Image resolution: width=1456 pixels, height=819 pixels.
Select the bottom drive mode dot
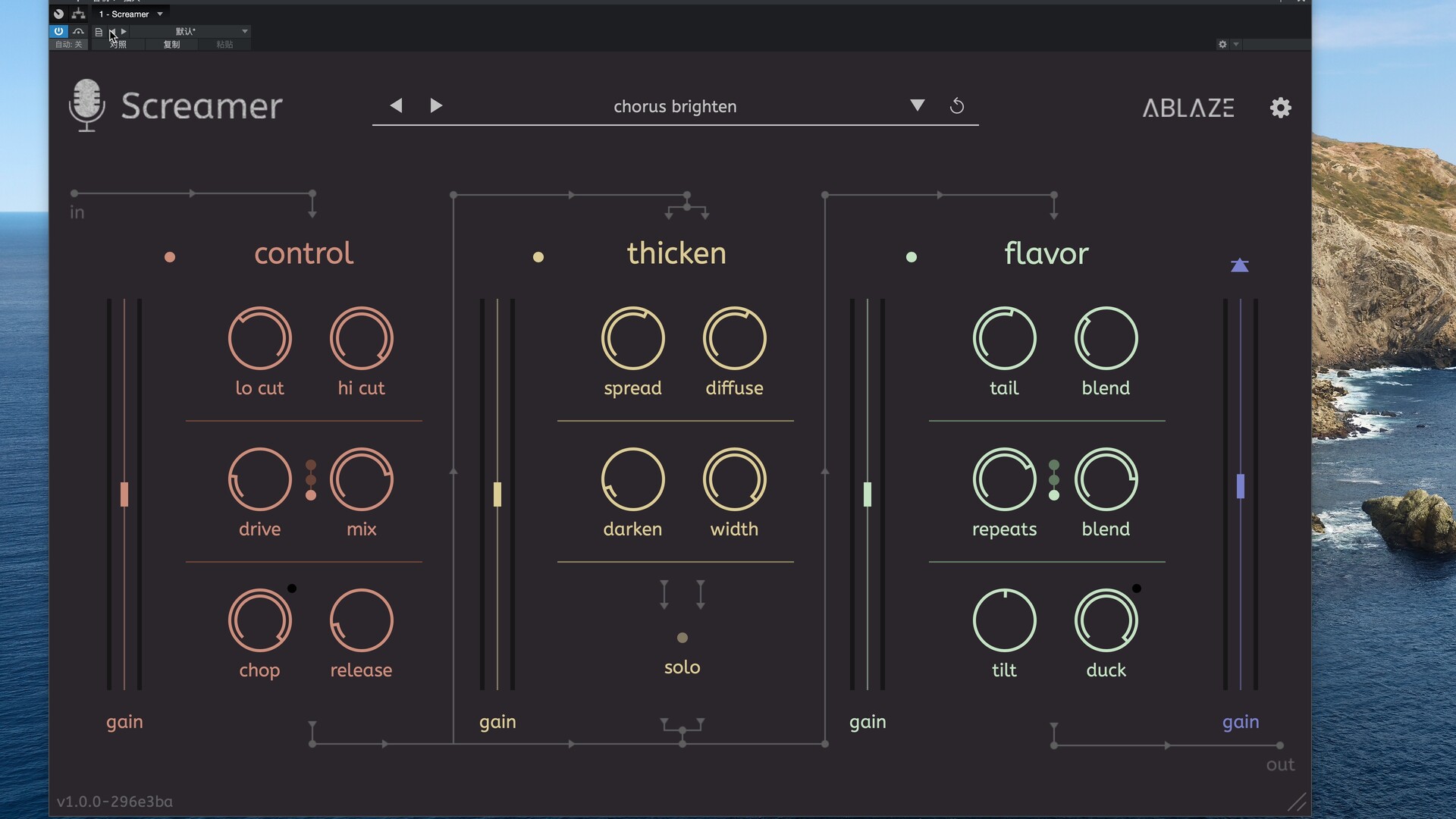[x=311, y=495]
